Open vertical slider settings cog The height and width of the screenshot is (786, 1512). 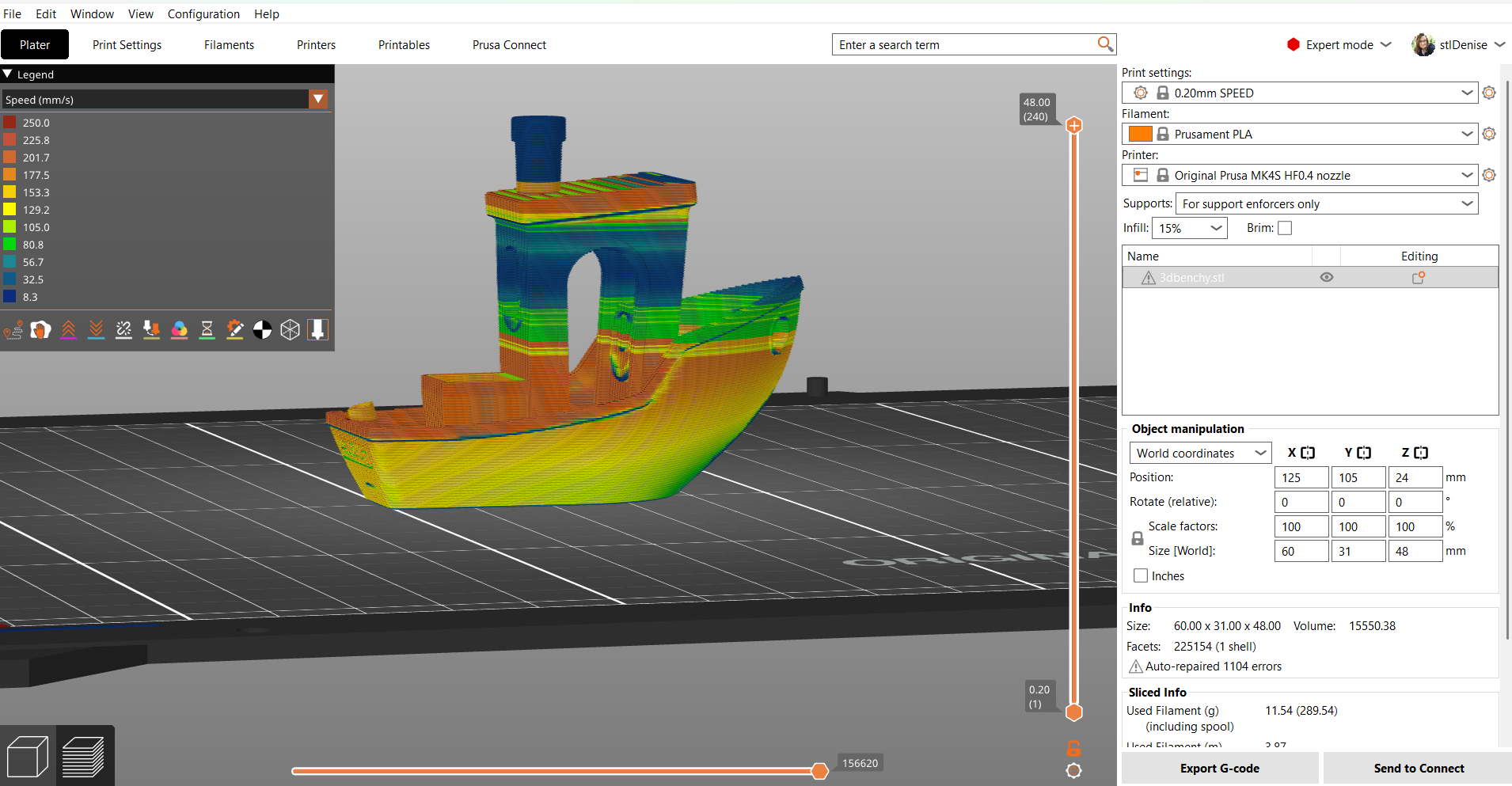(1074, 771)
